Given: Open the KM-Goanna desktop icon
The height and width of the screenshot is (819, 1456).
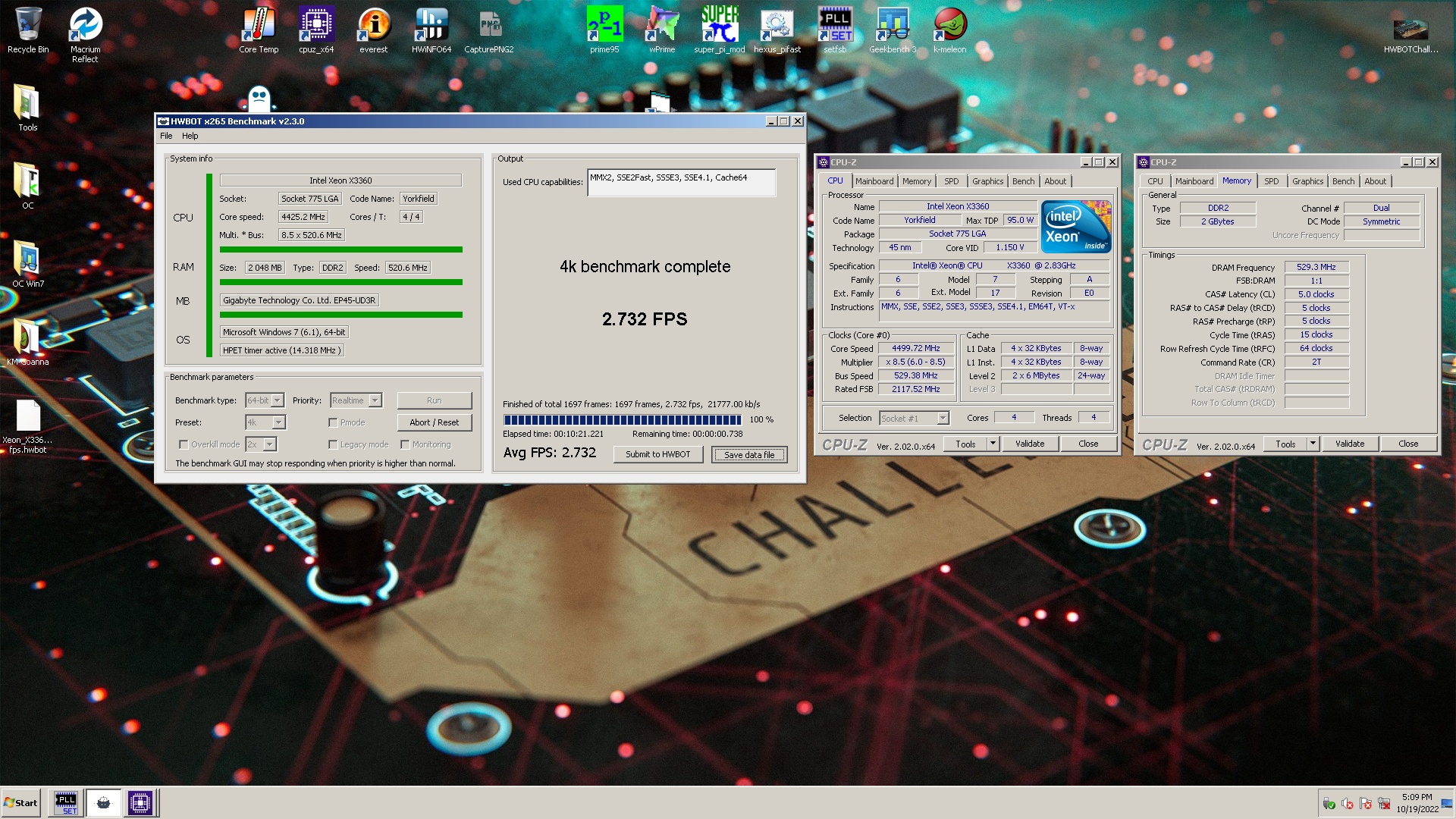Looking at the screenshot, I should [x=27, y=342].
